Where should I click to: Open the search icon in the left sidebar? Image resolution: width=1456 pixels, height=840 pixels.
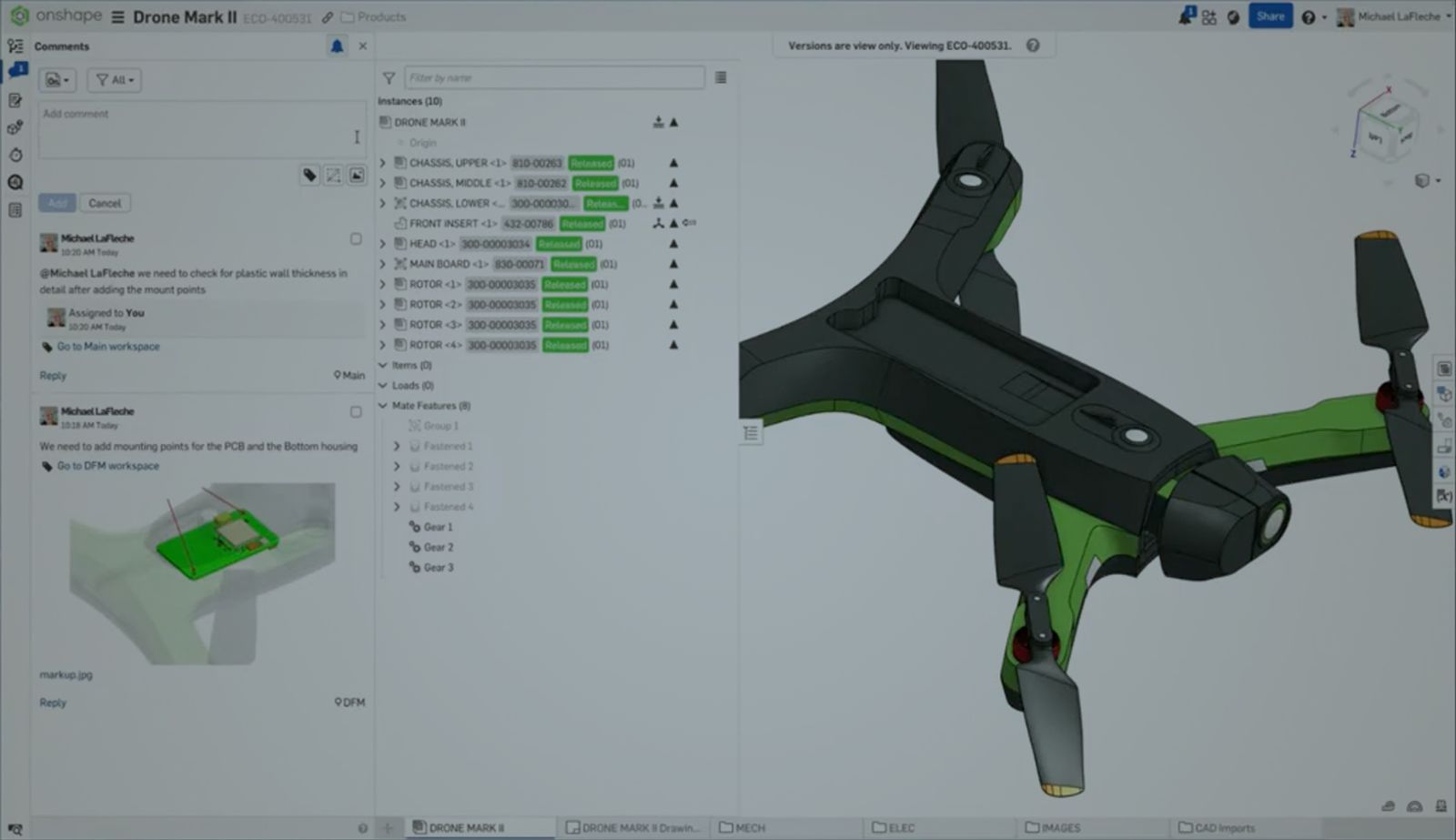15,182
